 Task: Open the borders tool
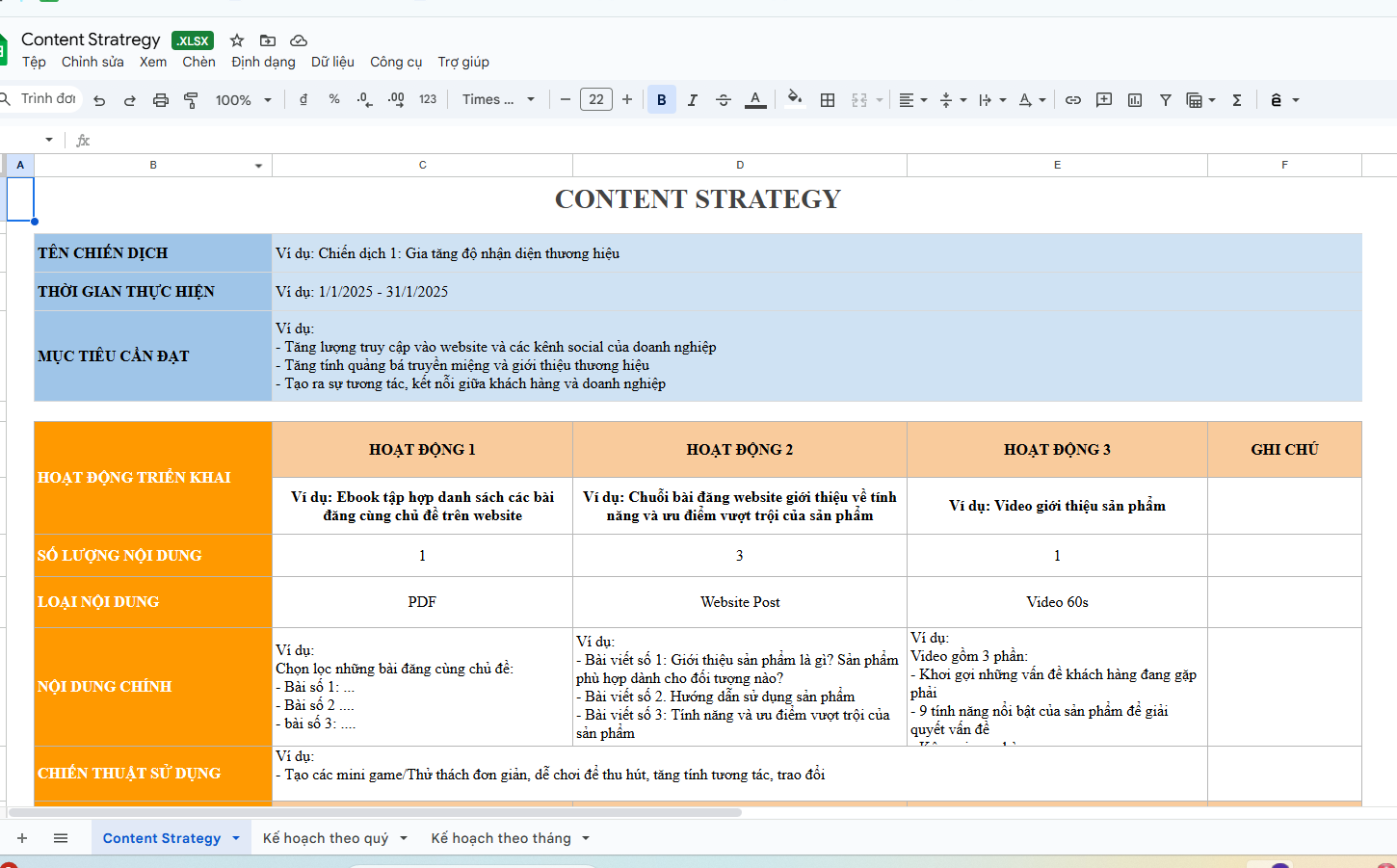[828, 100]
